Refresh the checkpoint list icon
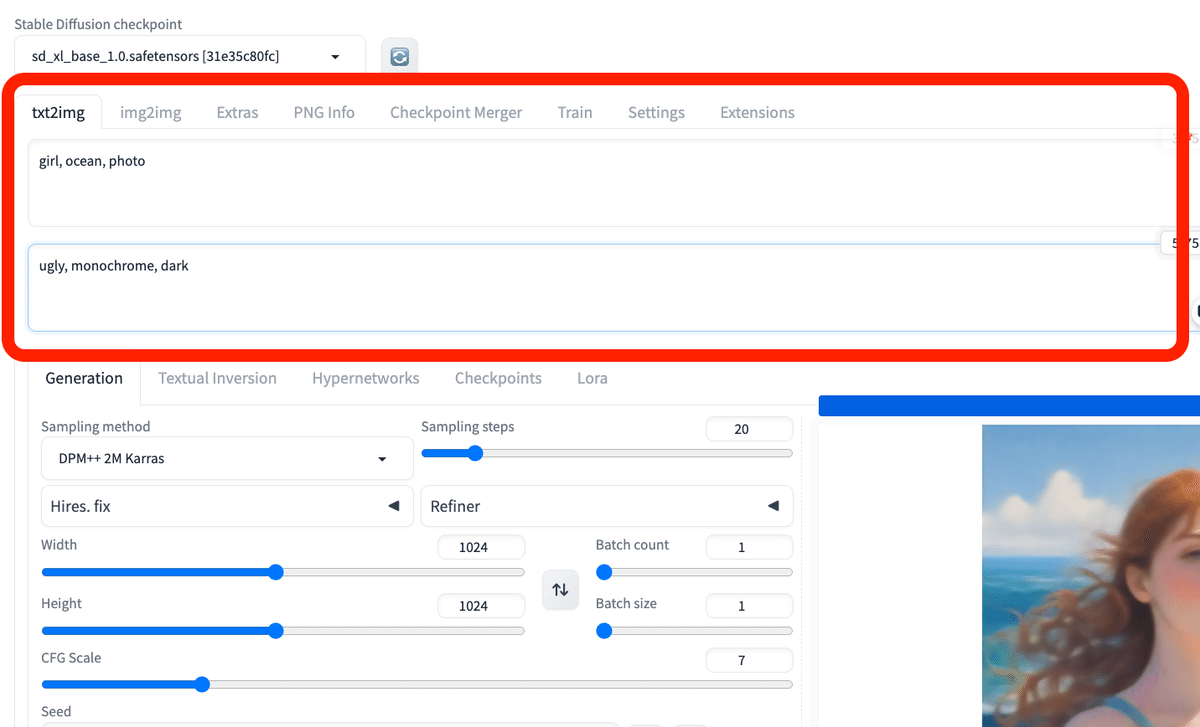 pos(399,57)
